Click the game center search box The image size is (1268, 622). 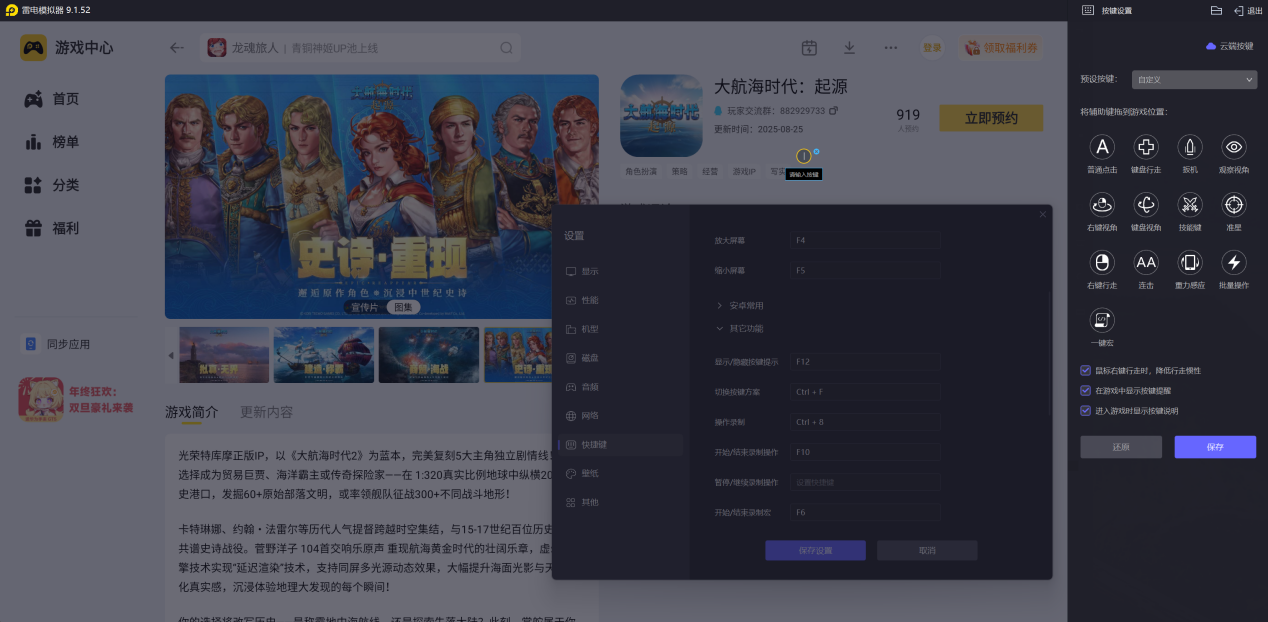coord(361,47)
